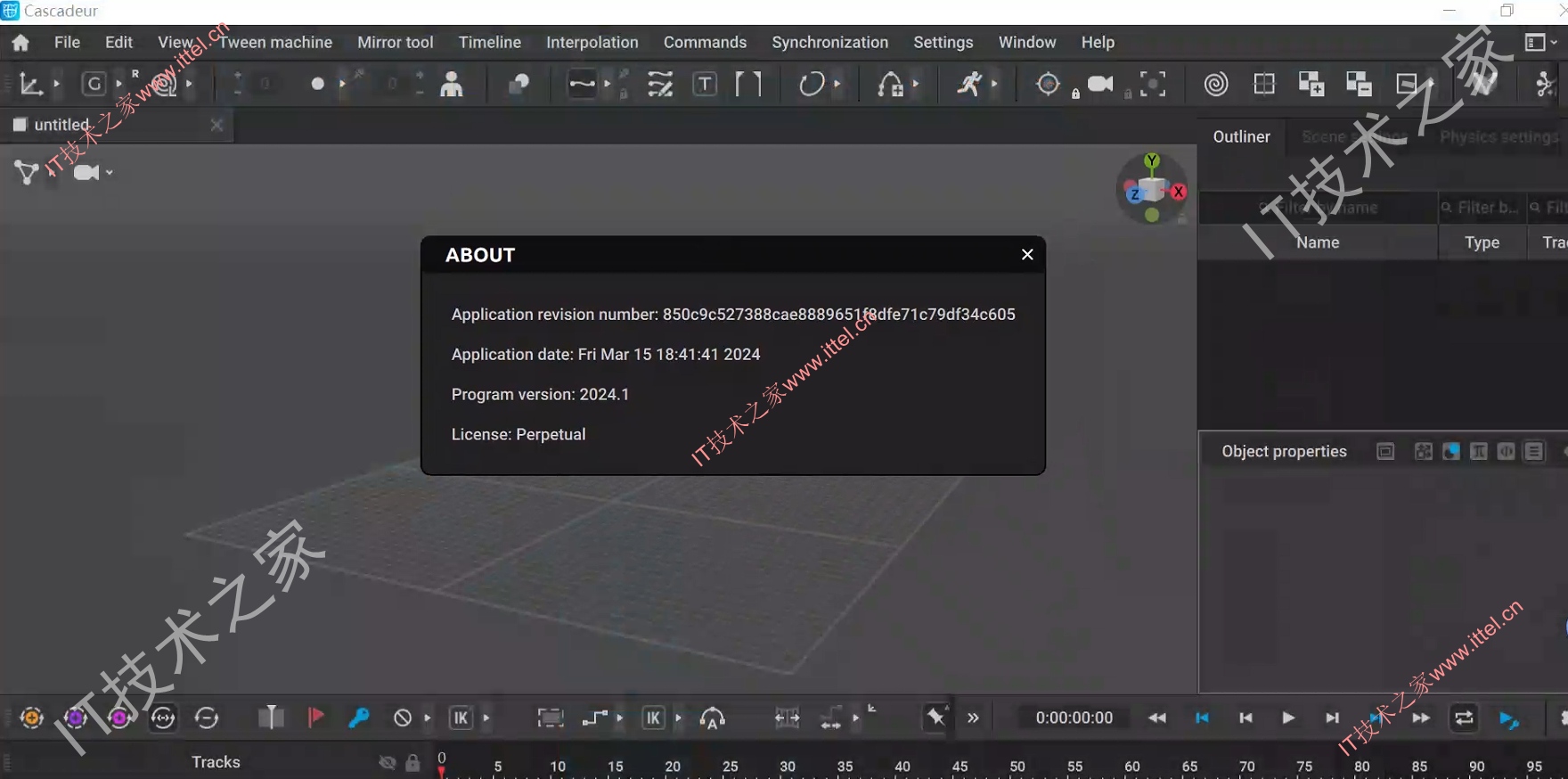Screen dimensions: 1568x779
Task: Expand the arrow next to first timeline IK button
Action: coord(486,717)
